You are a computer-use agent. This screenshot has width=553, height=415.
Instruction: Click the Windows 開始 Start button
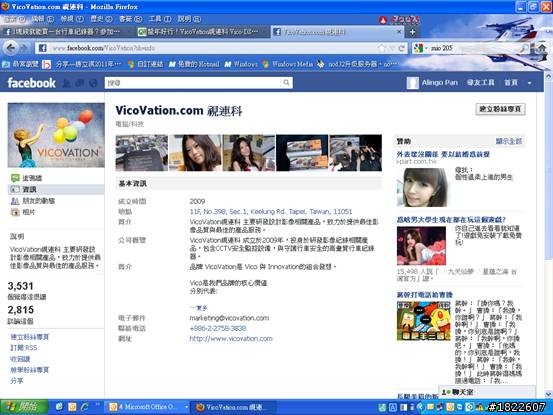tap(24, 407)
